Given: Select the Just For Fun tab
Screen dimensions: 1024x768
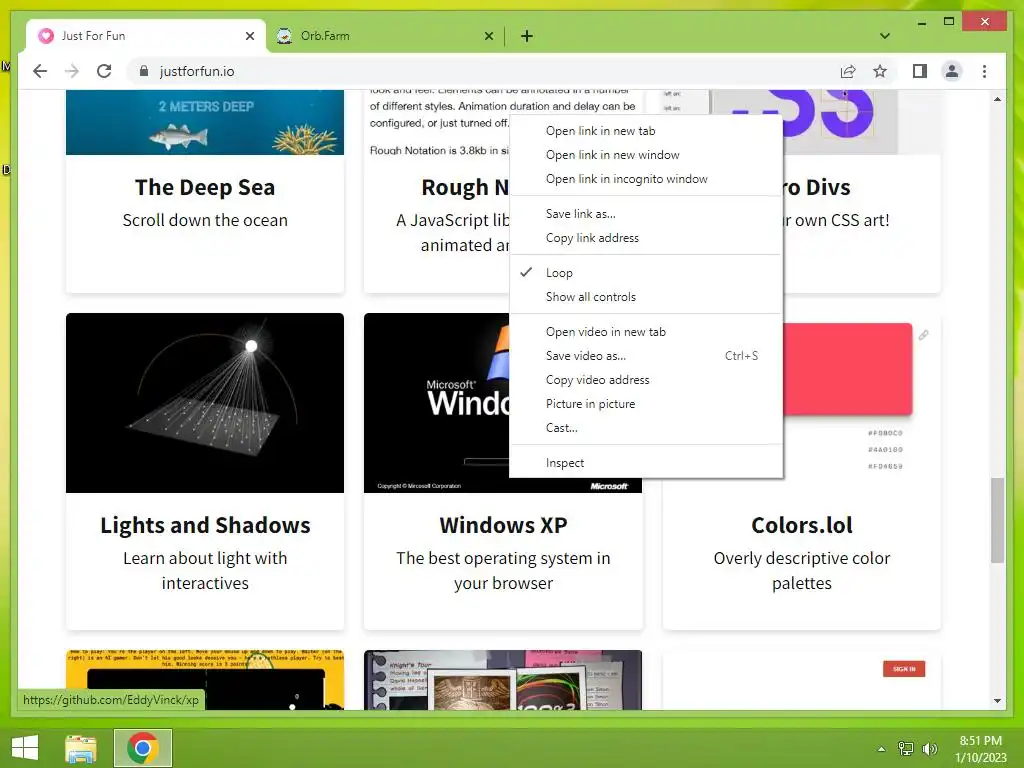Looking at the screenshot, I should coord(146,36).
